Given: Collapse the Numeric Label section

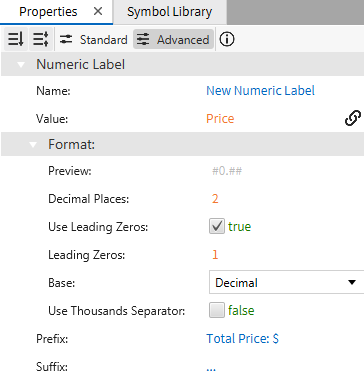Looking at the screenshot, I should point(21,65).
